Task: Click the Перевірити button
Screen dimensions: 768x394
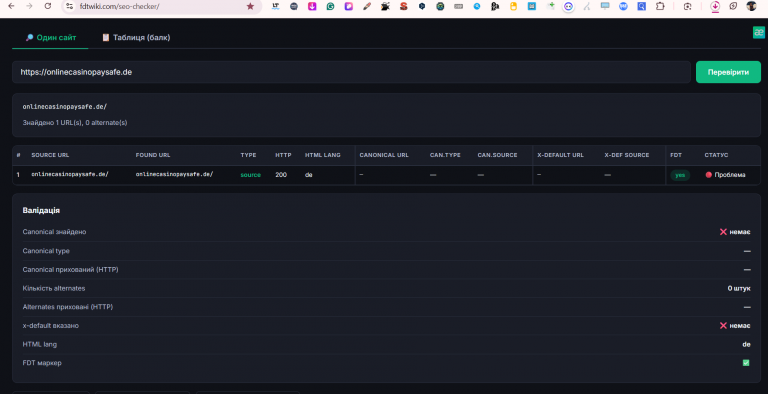Action: pos(728,72)
